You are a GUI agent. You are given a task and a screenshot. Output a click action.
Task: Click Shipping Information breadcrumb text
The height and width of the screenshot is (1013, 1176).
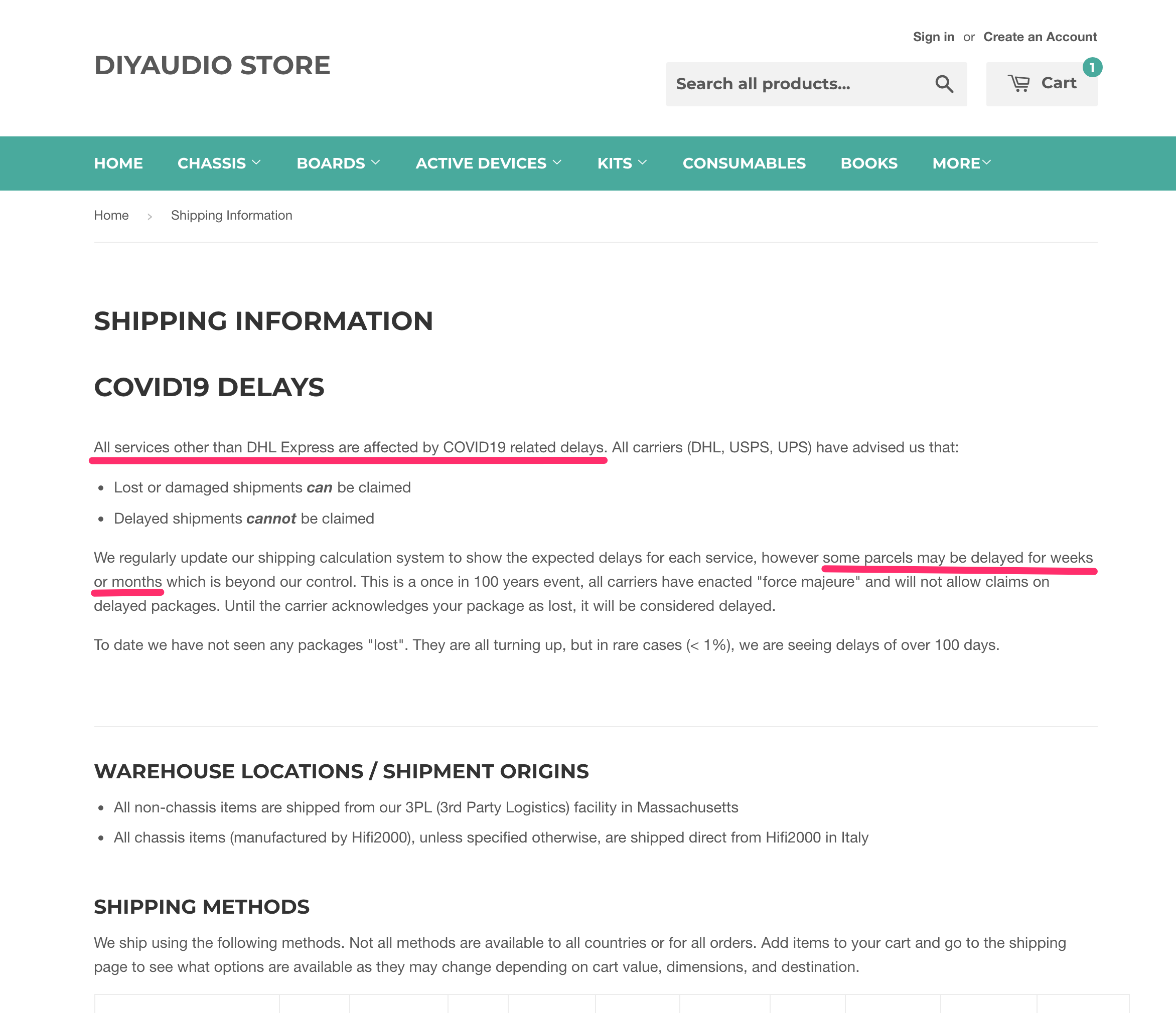(232, 216)
